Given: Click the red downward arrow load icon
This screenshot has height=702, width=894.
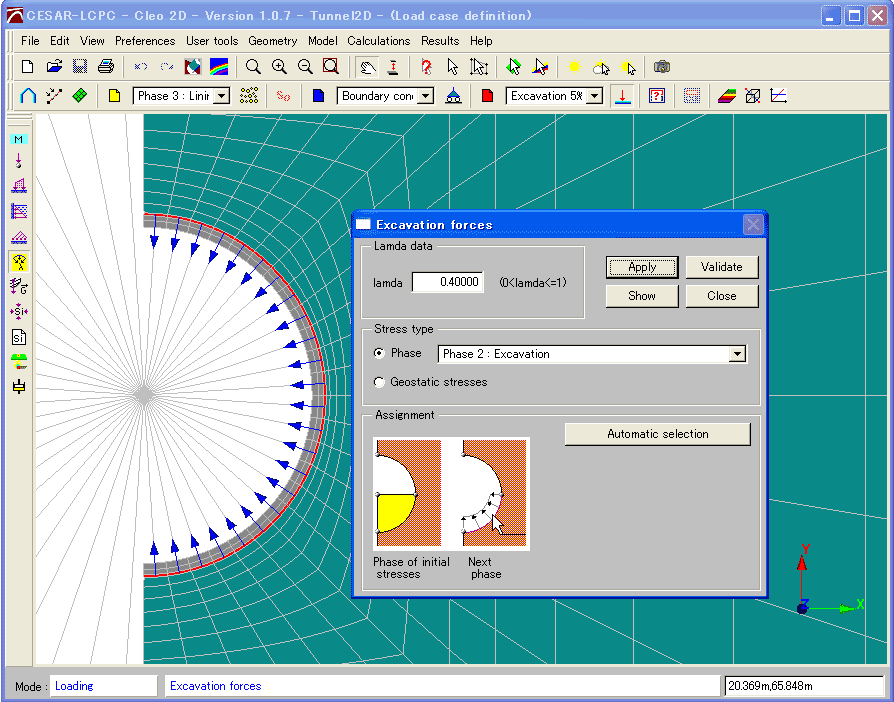Looking at the screenshot, I should (x=623, y=96).
